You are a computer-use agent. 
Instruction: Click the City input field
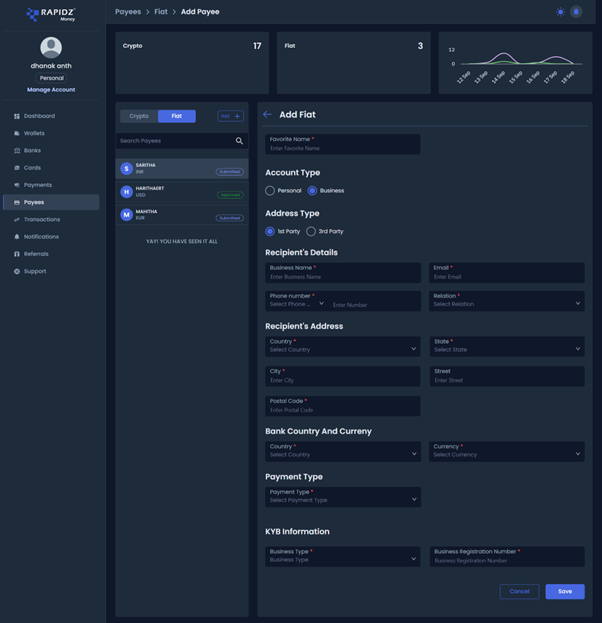point(343,376)
